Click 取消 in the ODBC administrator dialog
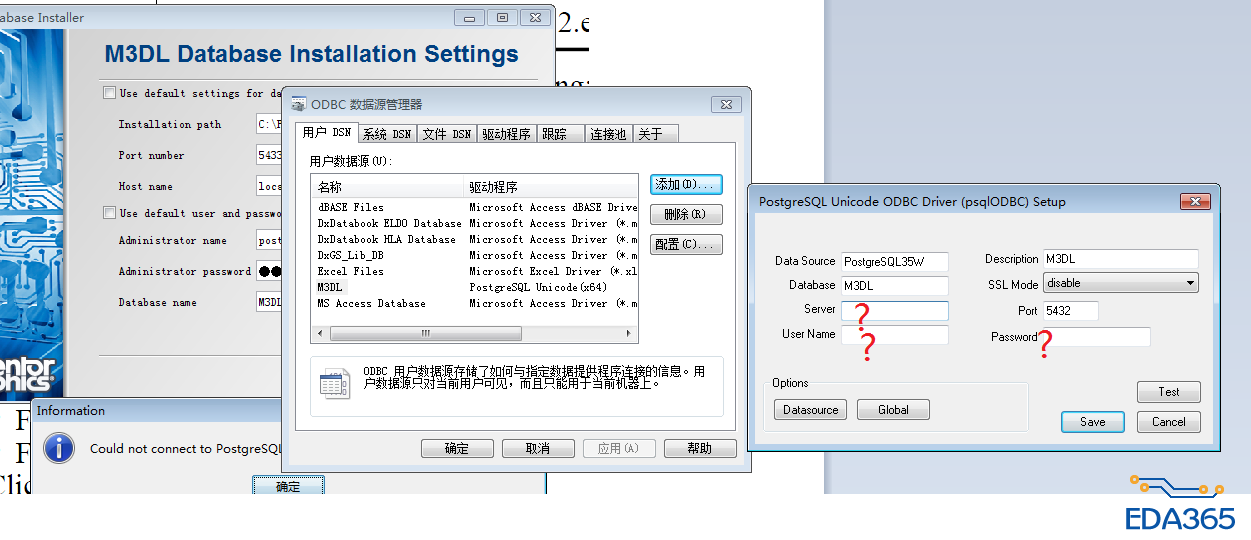The width and height of the screenshot is (1251, 540). point(538,448)
